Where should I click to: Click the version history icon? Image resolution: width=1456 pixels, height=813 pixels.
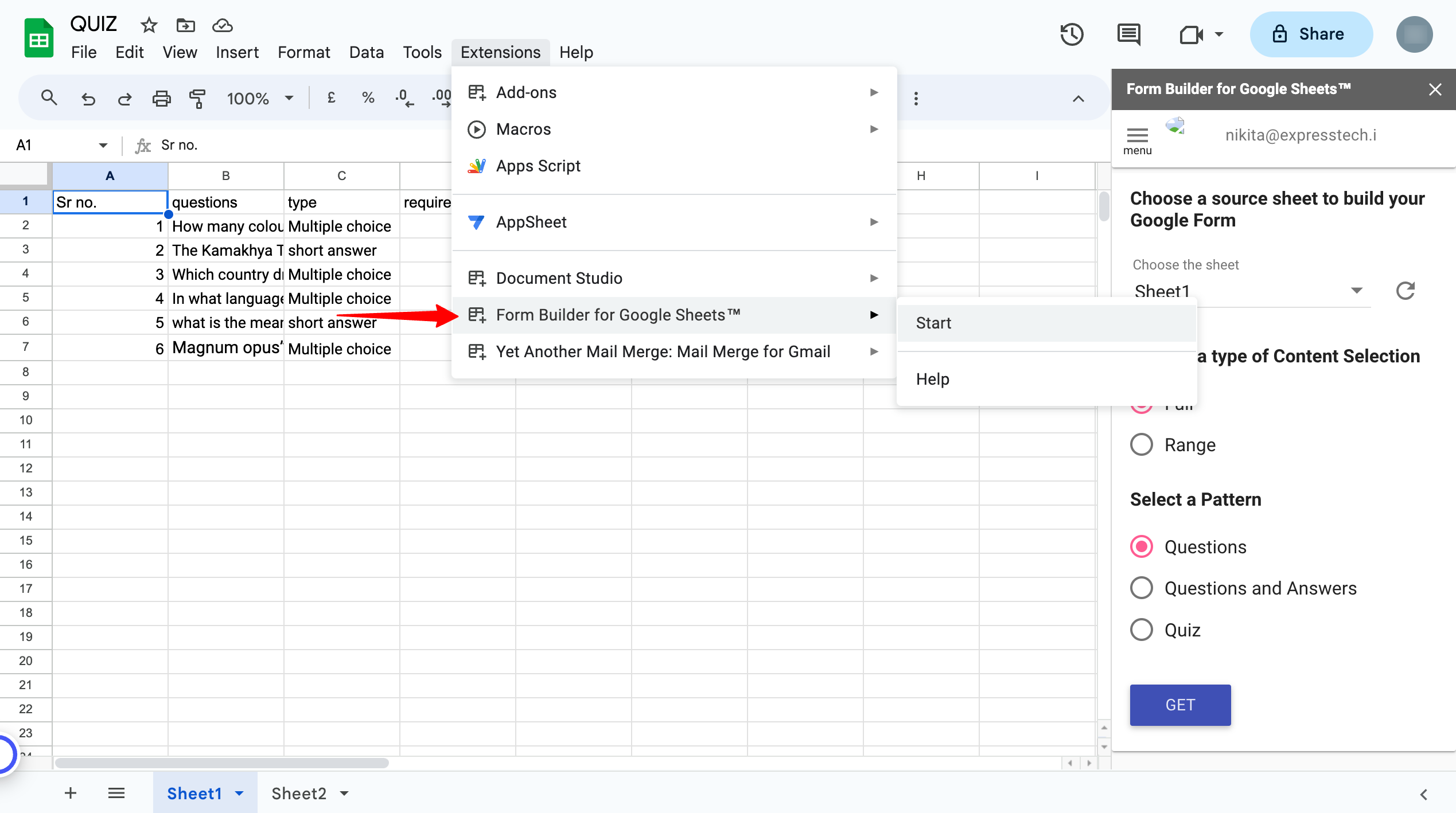[1072, 34]
